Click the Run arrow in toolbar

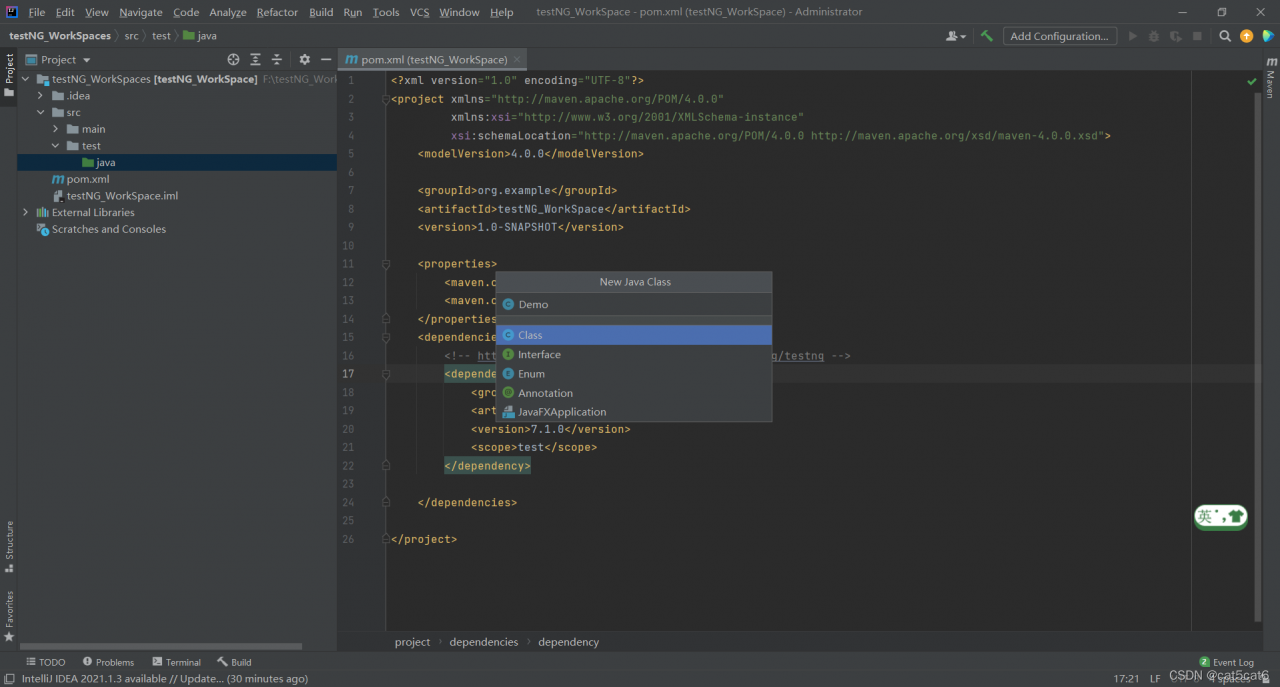click(x=1133, y=36)
